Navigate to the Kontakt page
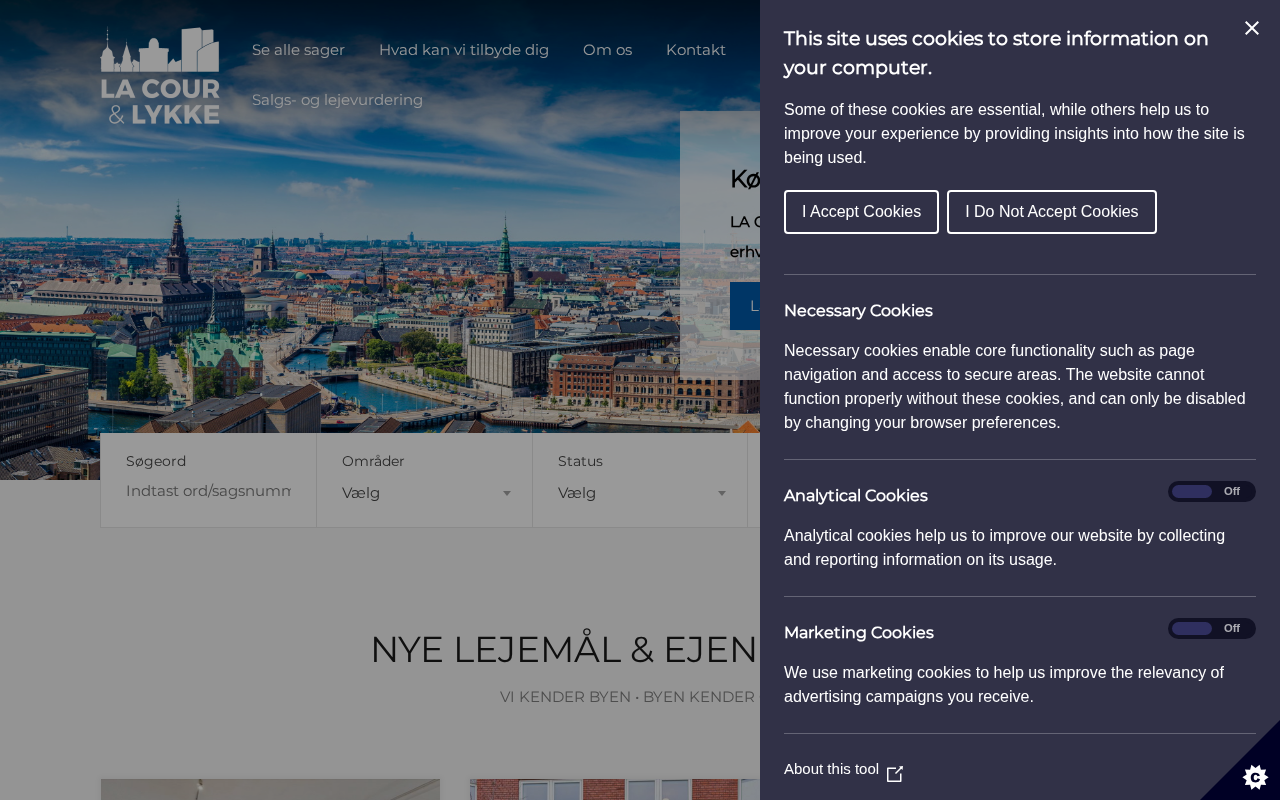1280x800 pixels. coord(696,50)
